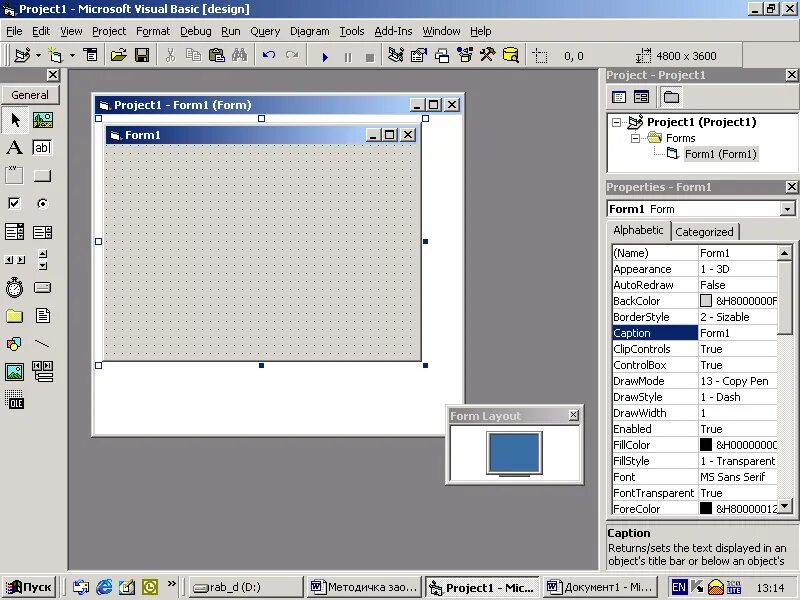This screenshot has width=800, height=600.
Task: Open the Пуск start button
Action: coord(29,587)
